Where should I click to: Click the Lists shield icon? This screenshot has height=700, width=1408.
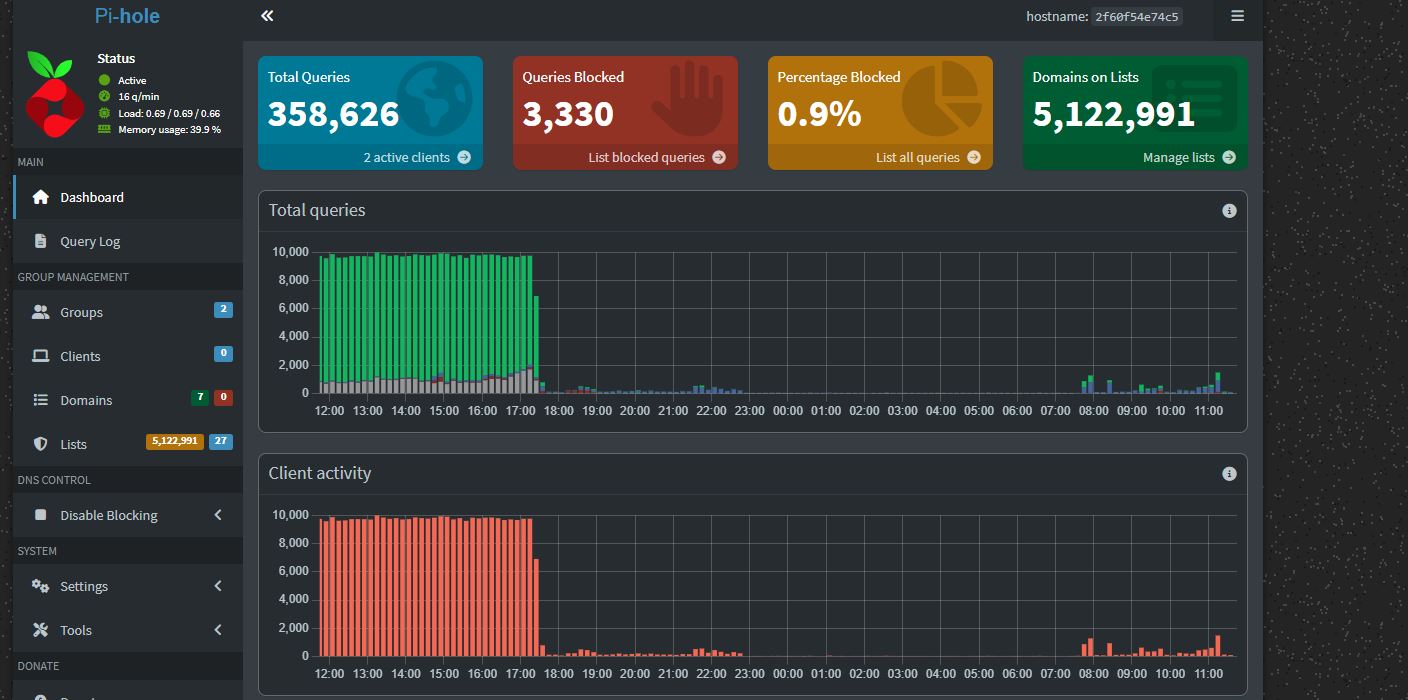point(41,444)
